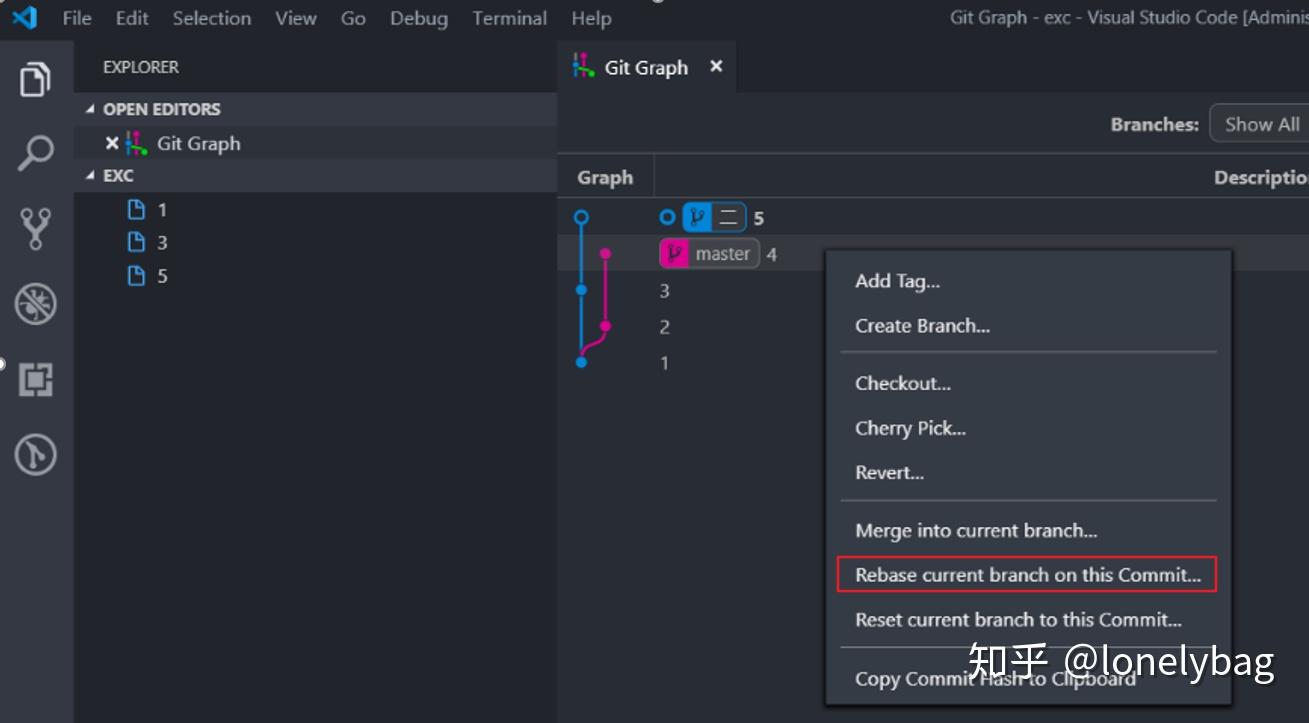The width and height of the screenshot is (1309, 723).
Task: Open the Search view
Action: click(x=36, y=152)
